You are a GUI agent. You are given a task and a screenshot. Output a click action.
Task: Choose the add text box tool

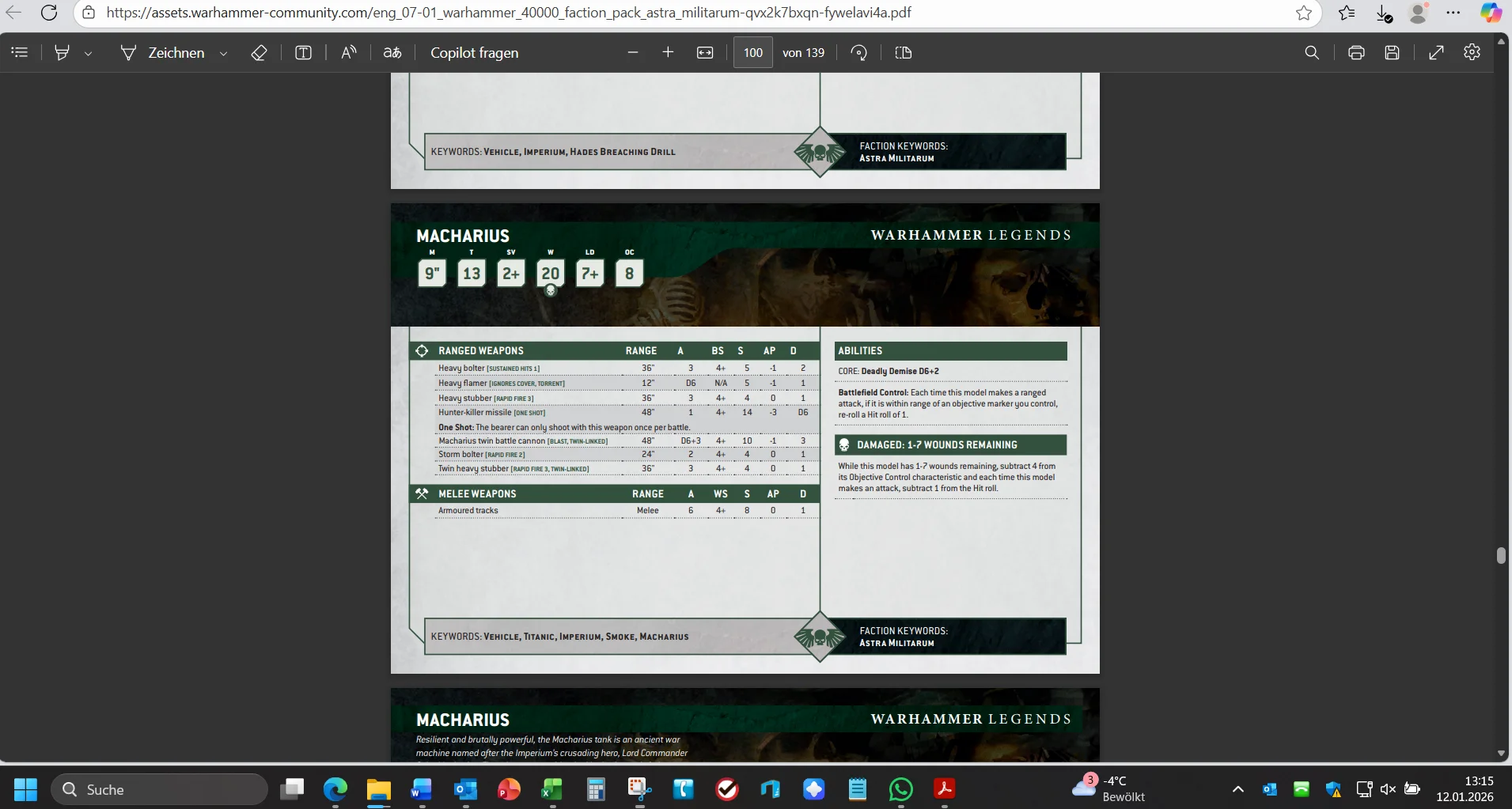click(x=303, y=52)
